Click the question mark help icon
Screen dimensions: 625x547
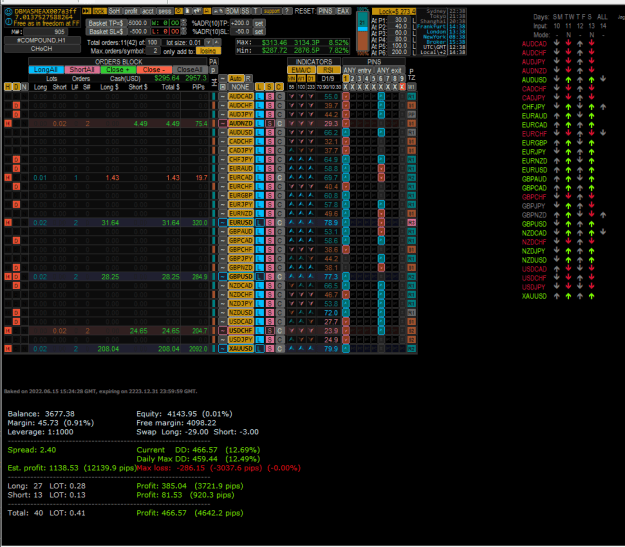(287, 11)
